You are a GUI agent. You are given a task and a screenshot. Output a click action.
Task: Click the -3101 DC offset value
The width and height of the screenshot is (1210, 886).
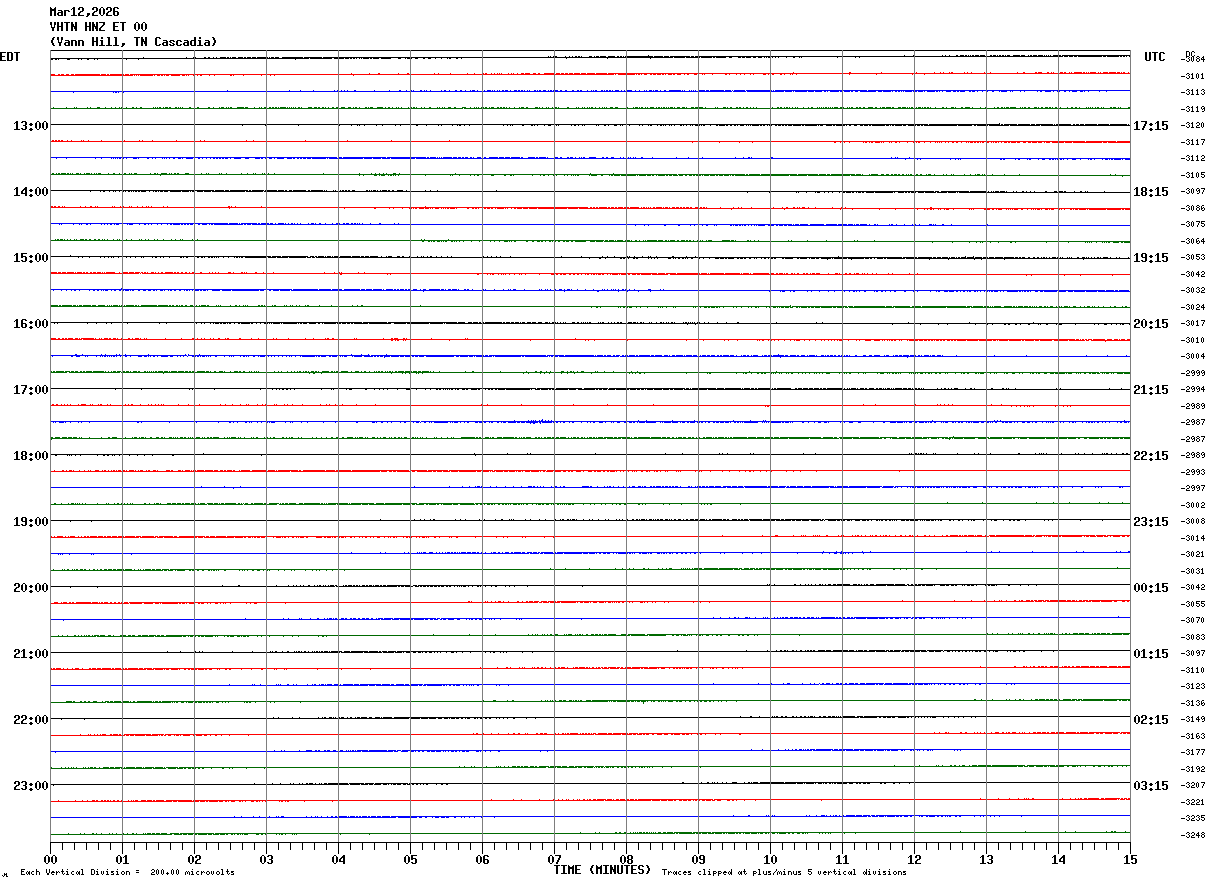pyautogui.click(x=1193, y=76)
